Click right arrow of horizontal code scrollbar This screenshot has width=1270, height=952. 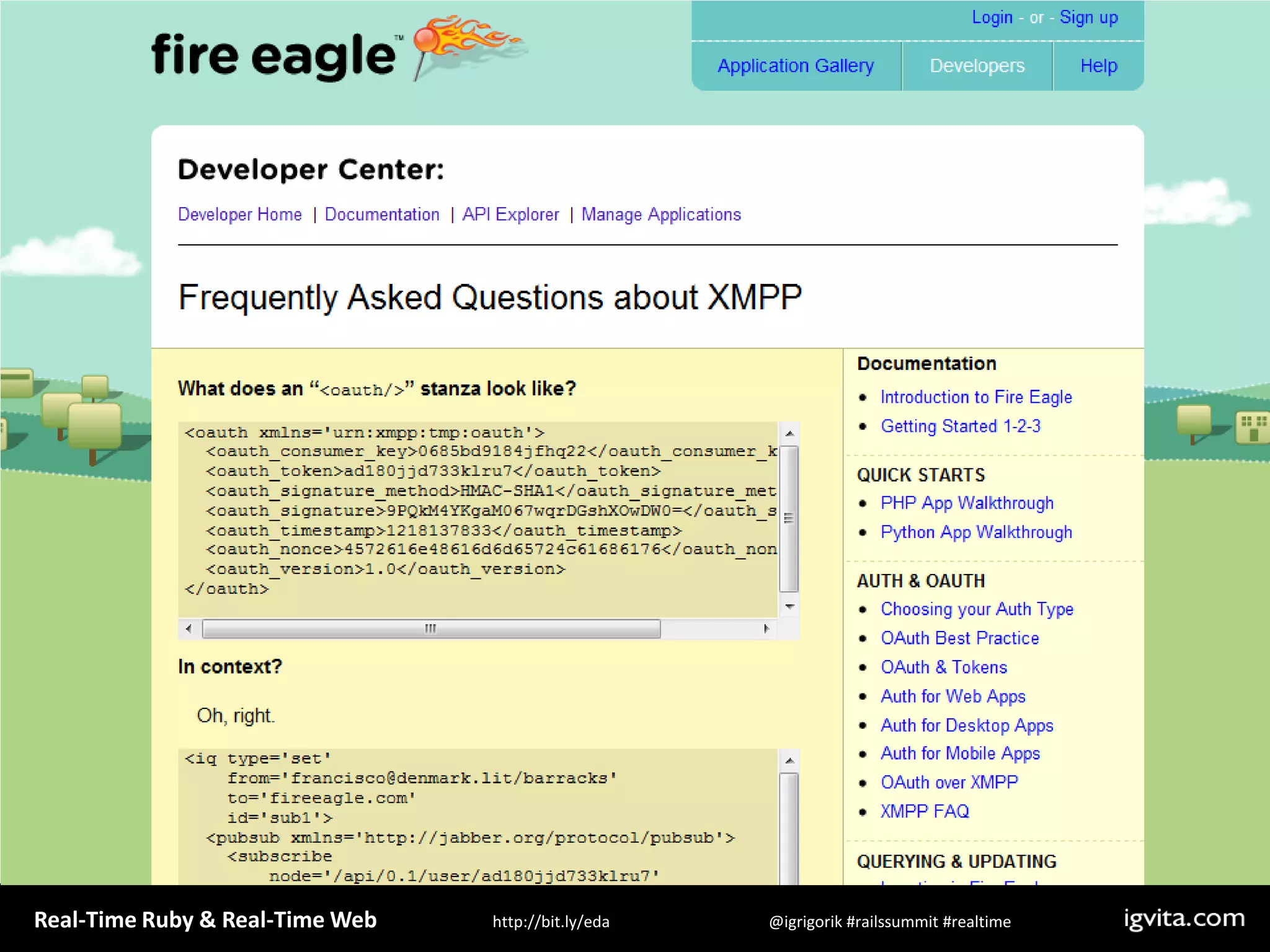click(766, 628)
